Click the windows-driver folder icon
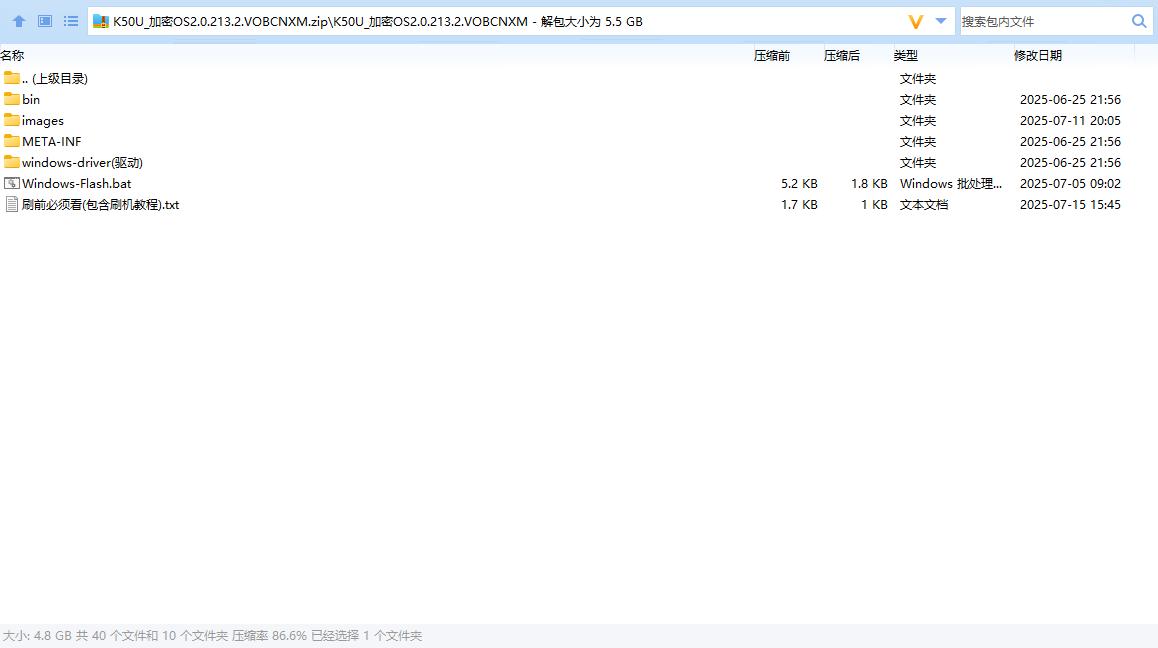The image size is (1158, 648). click(x=12, y=162)
